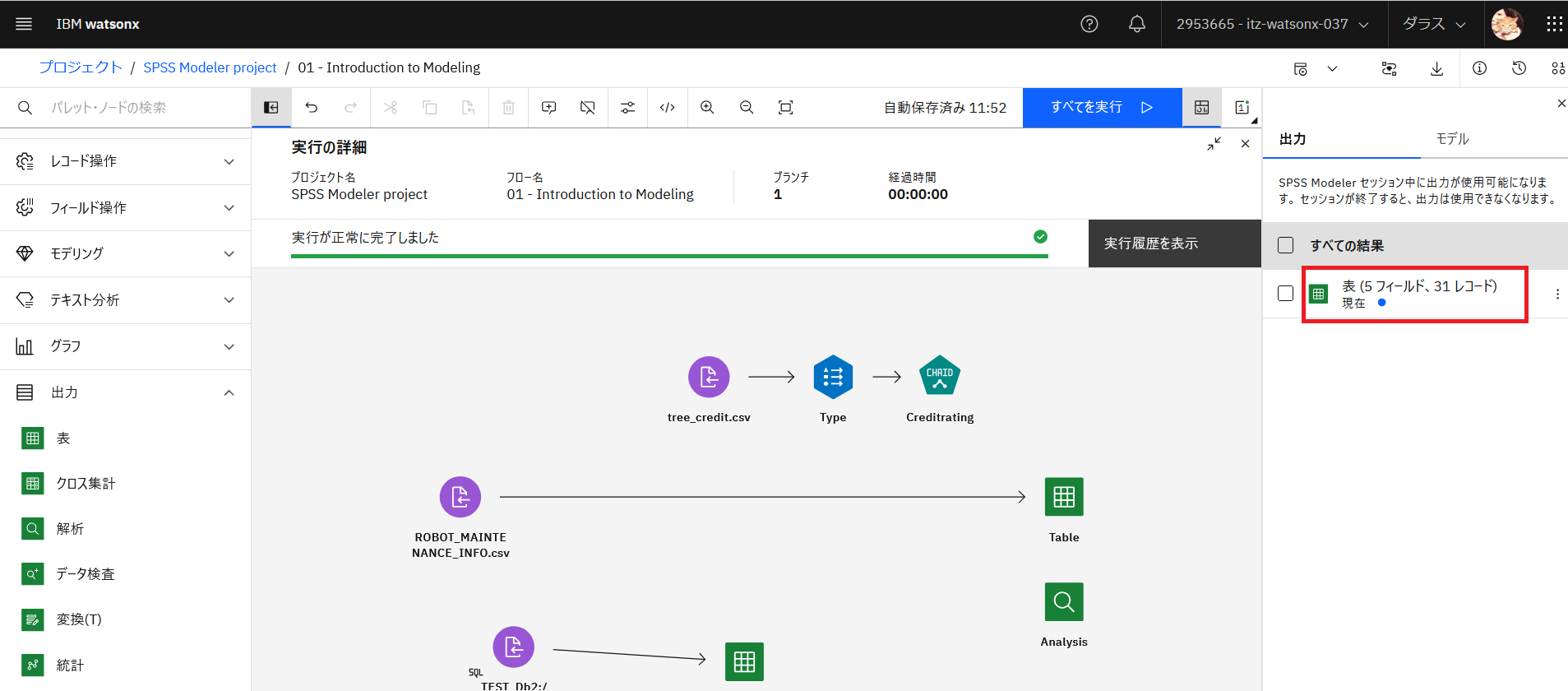Viewport: 1568px width, 691px height.
Task: Select the Type node on canvas
Action: pyautogui.click(x=833, y=377)
